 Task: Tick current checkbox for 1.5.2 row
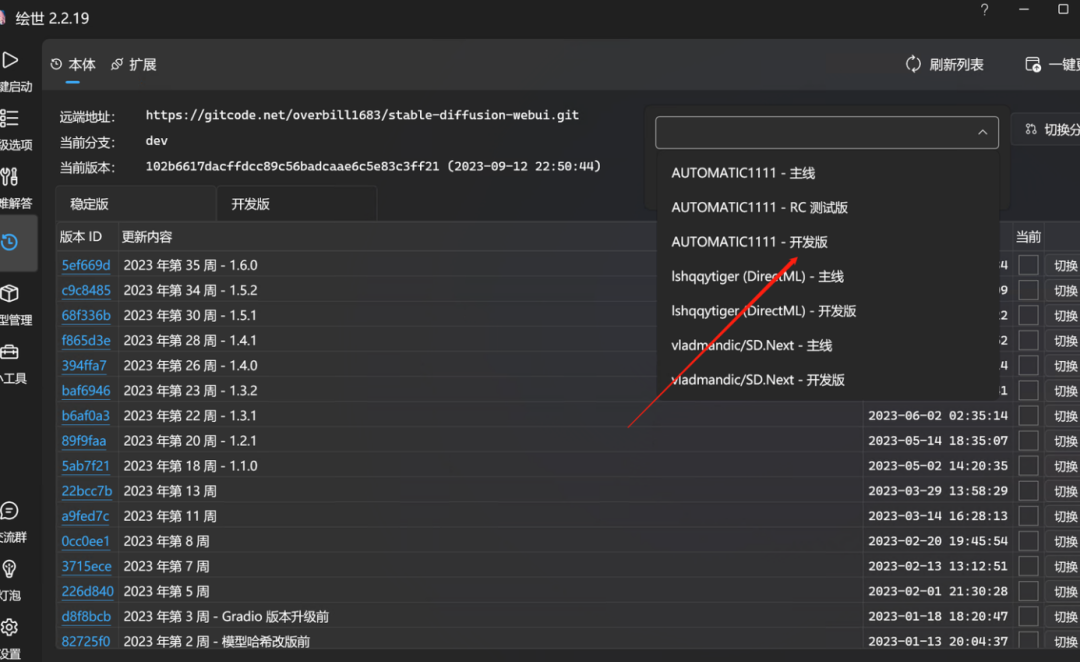click(1028, 290)
